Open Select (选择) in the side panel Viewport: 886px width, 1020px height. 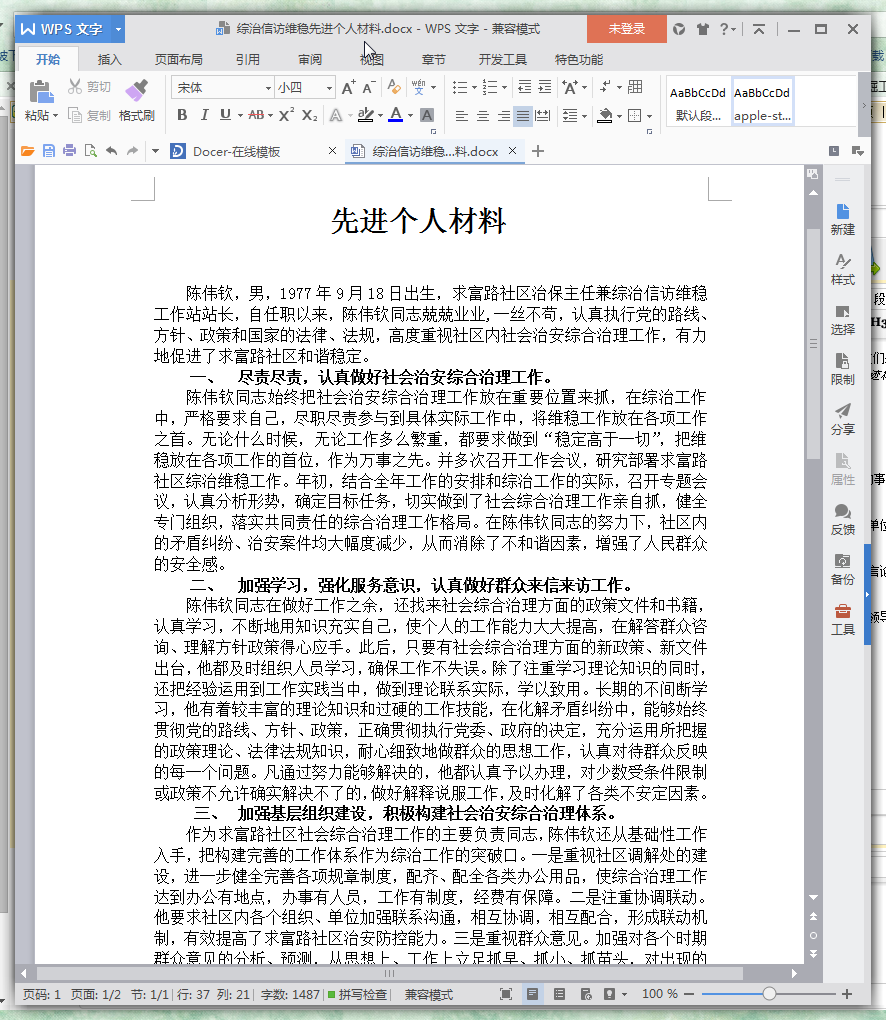842,319
